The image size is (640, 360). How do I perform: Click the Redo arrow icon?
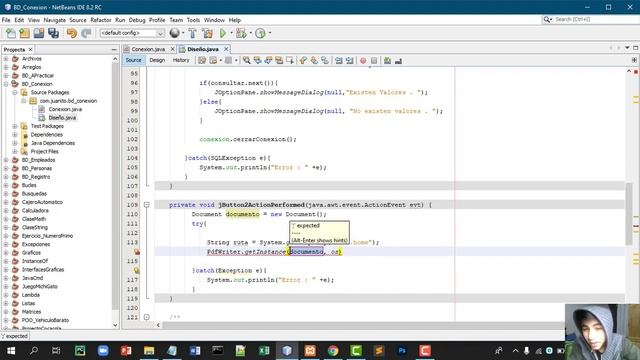[x=86, y=33]
